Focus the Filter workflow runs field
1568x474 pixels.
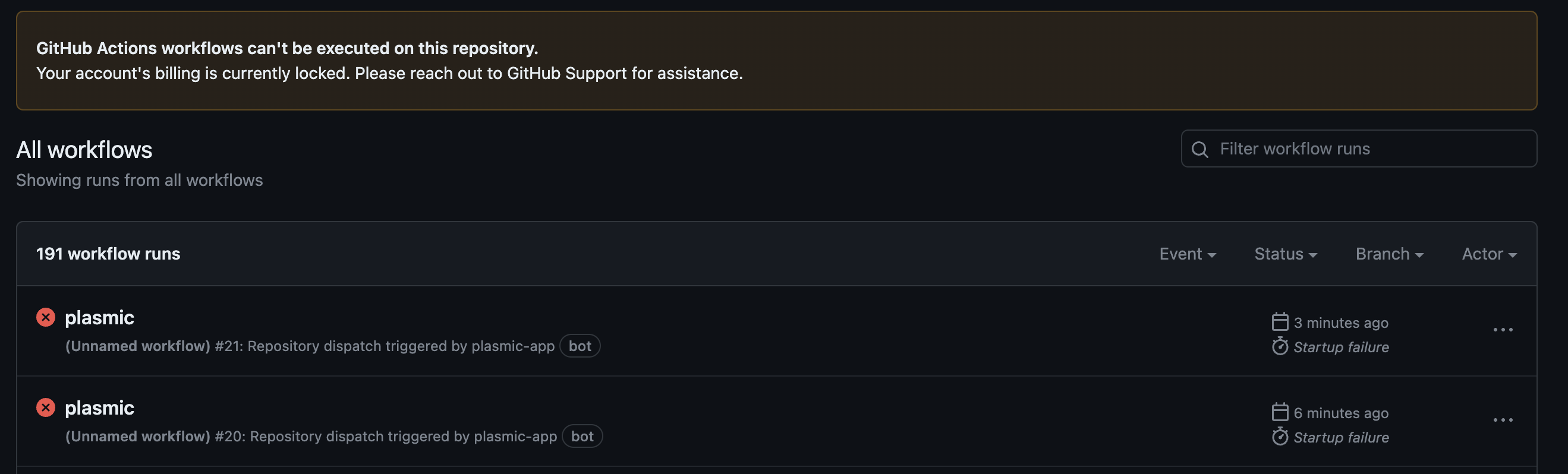point(1369,149)
